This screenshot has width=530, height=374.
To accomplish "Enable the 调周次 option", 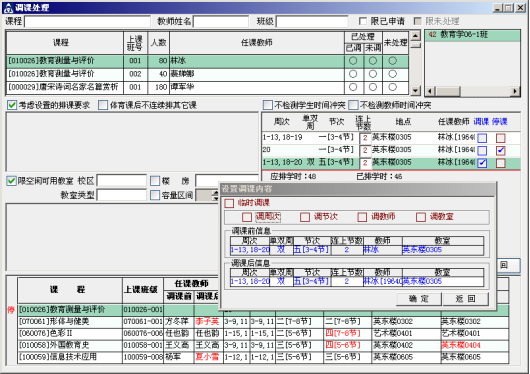I will pos(247,217).
